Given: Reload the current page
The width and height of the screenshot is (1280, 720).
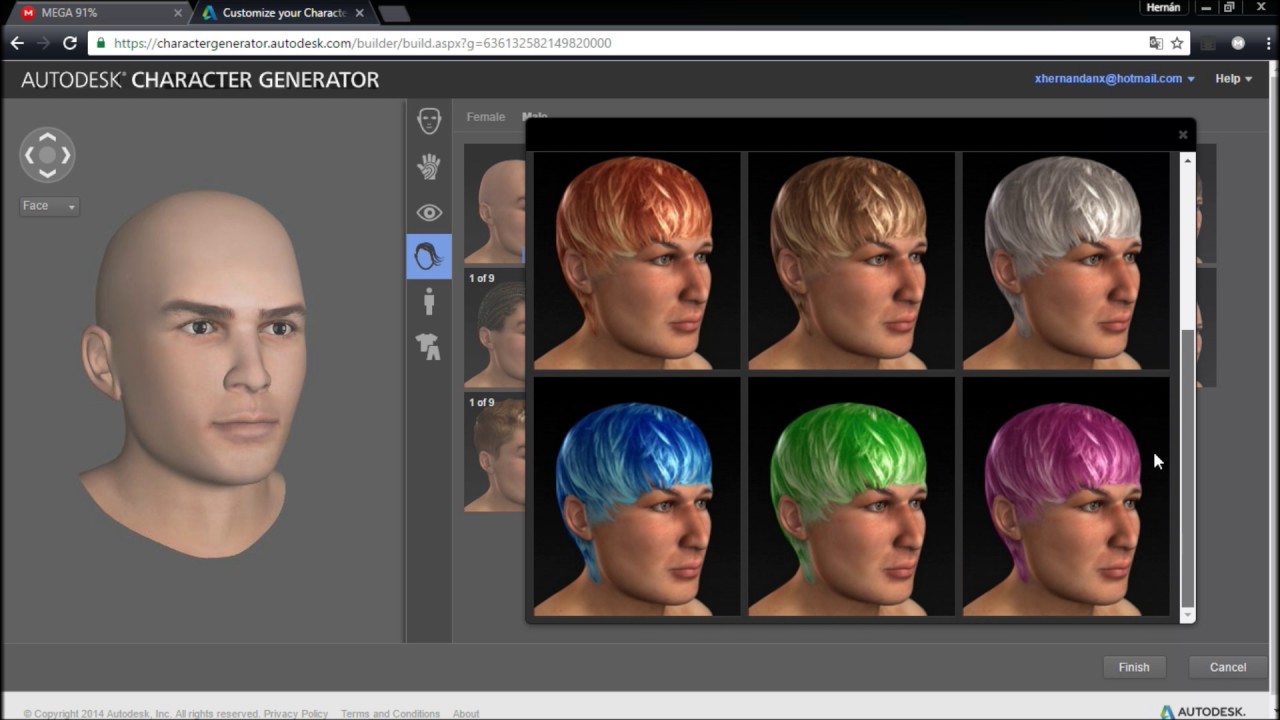Looking at the screenshot, I should (70, 43).
